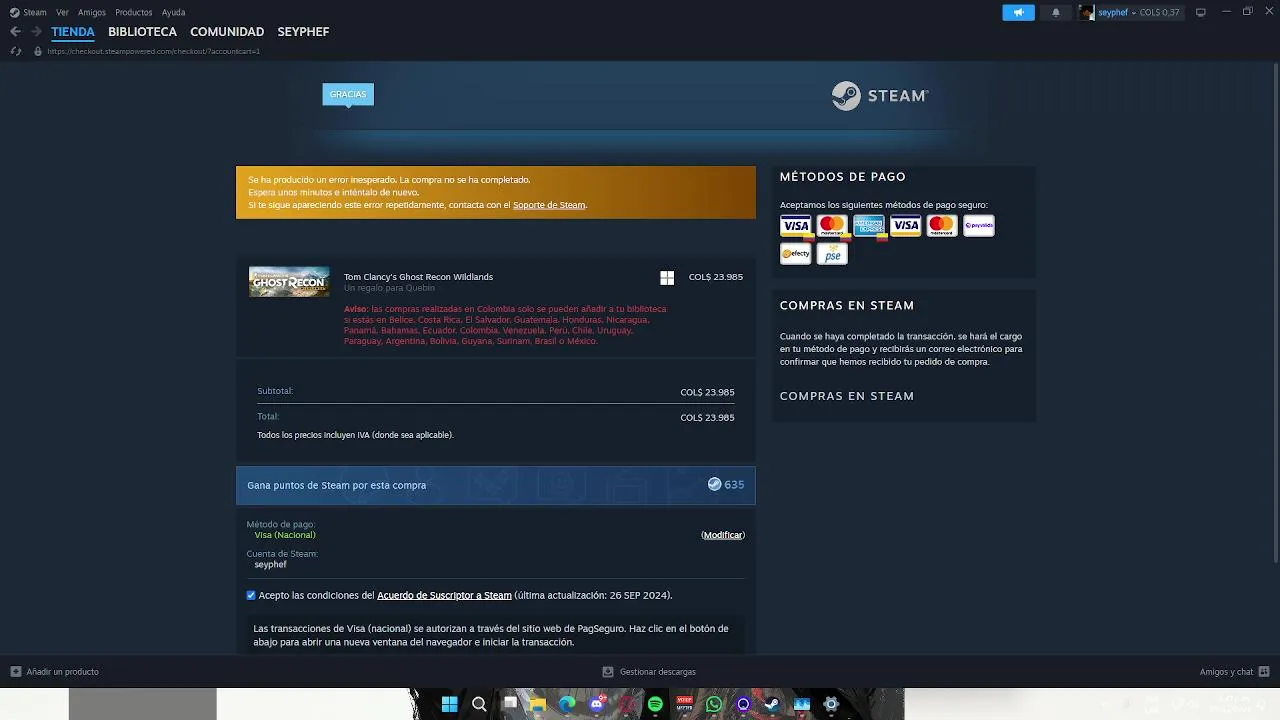Click the wallet balance COL$ 0,37
This screenshot has width=1280, height=720.
[x=1159, y=12]
